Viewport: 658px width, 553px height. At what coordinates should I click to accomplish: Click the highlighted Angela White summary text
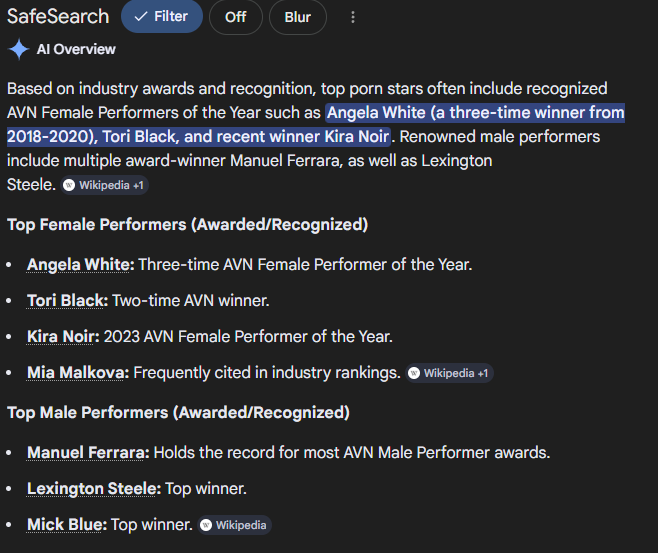point(316,125)
